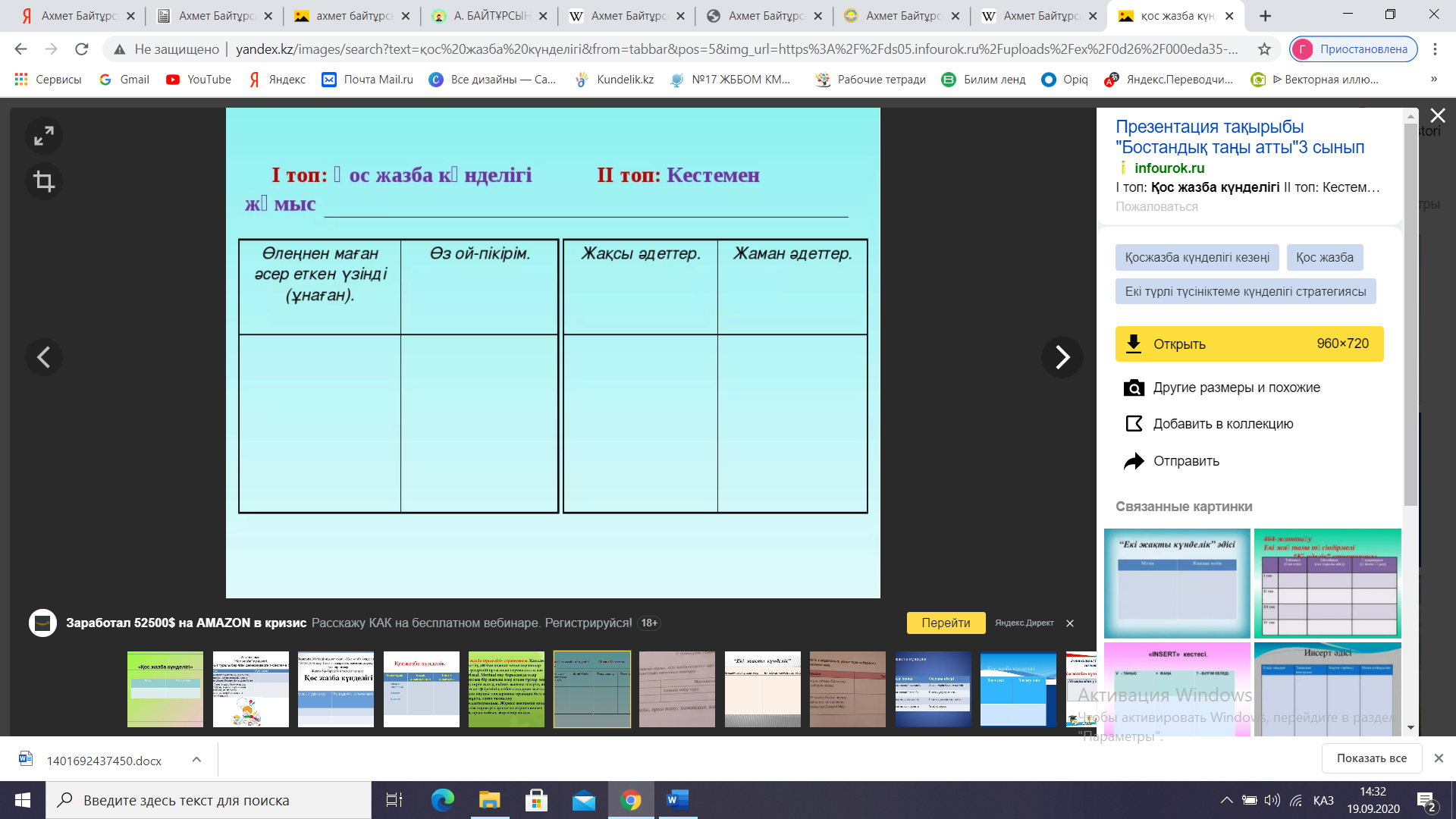Expand the download item options chevron
Viewport: 1456px width, 819px height.
[196, 760]
